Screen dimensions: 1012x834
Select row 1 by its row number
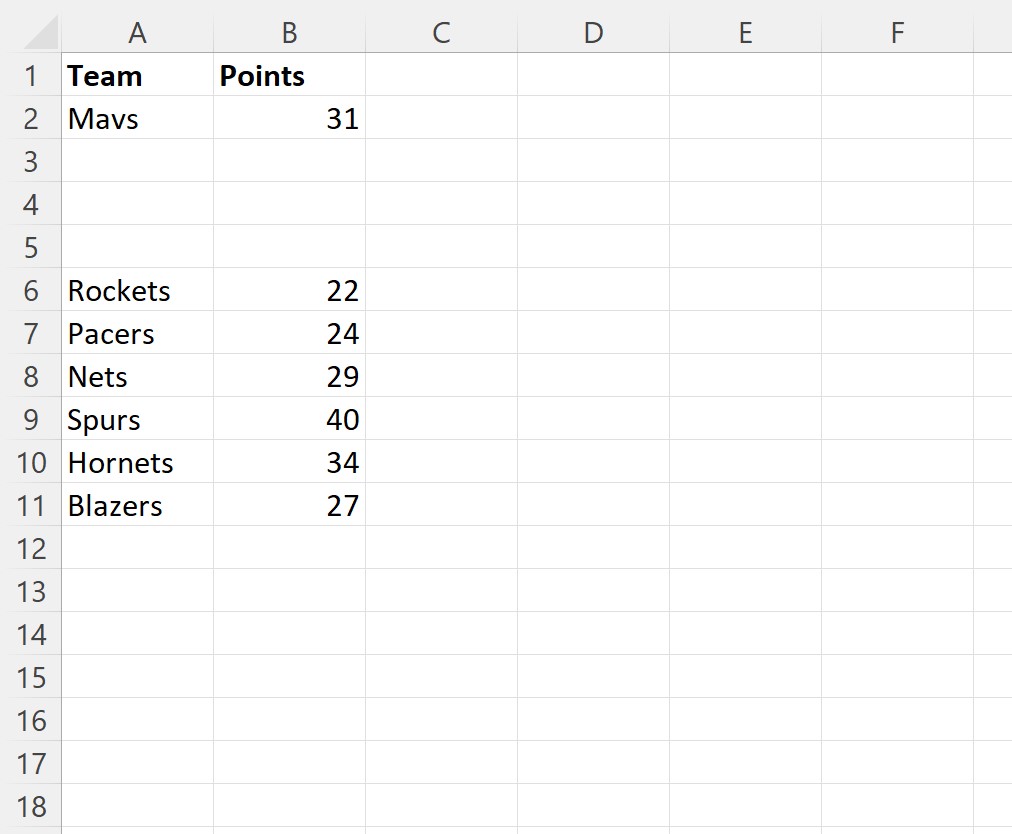click(x=31, y=75)
